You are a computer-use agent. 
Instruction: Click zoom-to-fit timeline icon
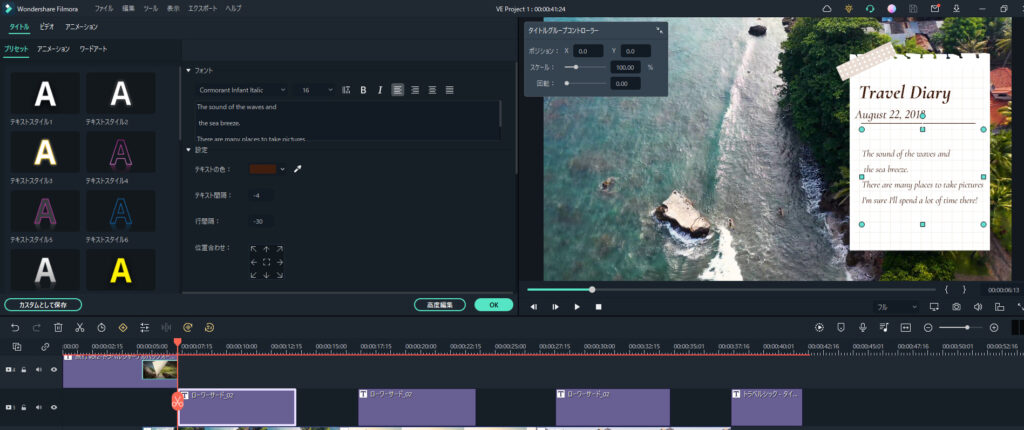tap(906, 327)
